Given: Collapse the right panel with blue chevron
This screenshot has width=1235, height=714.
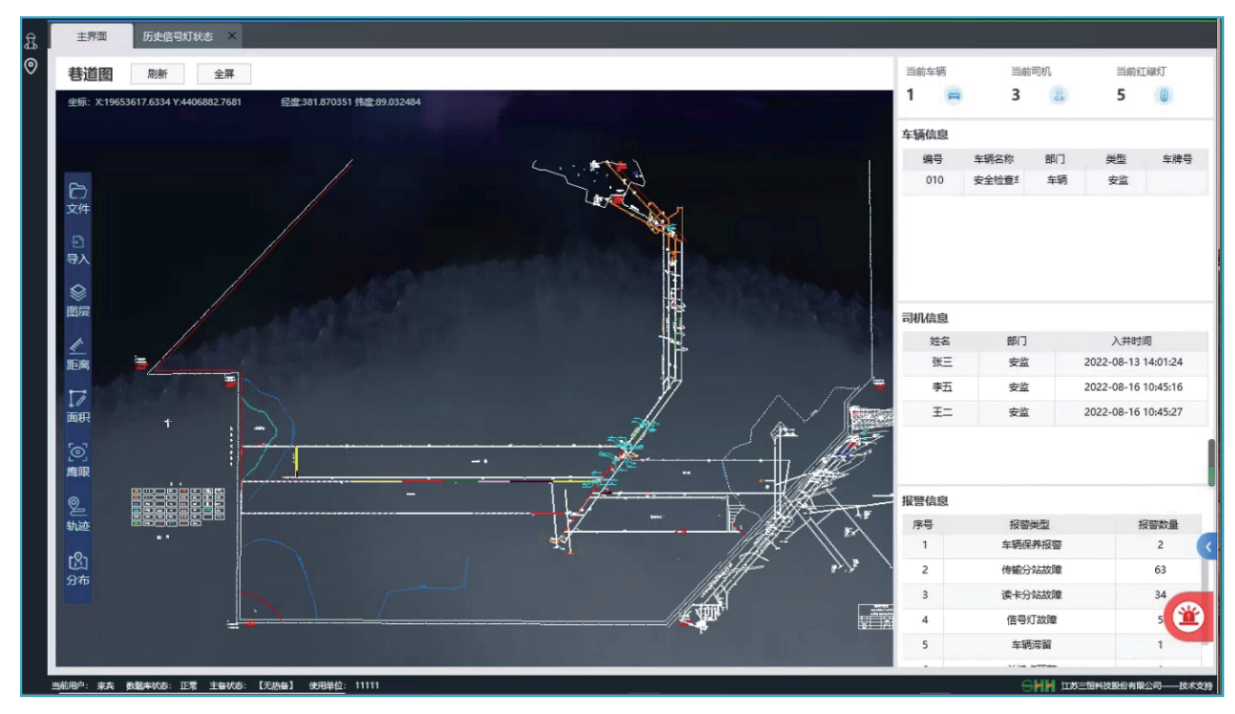Looking at the screenshot, I should coord(1207,546).
